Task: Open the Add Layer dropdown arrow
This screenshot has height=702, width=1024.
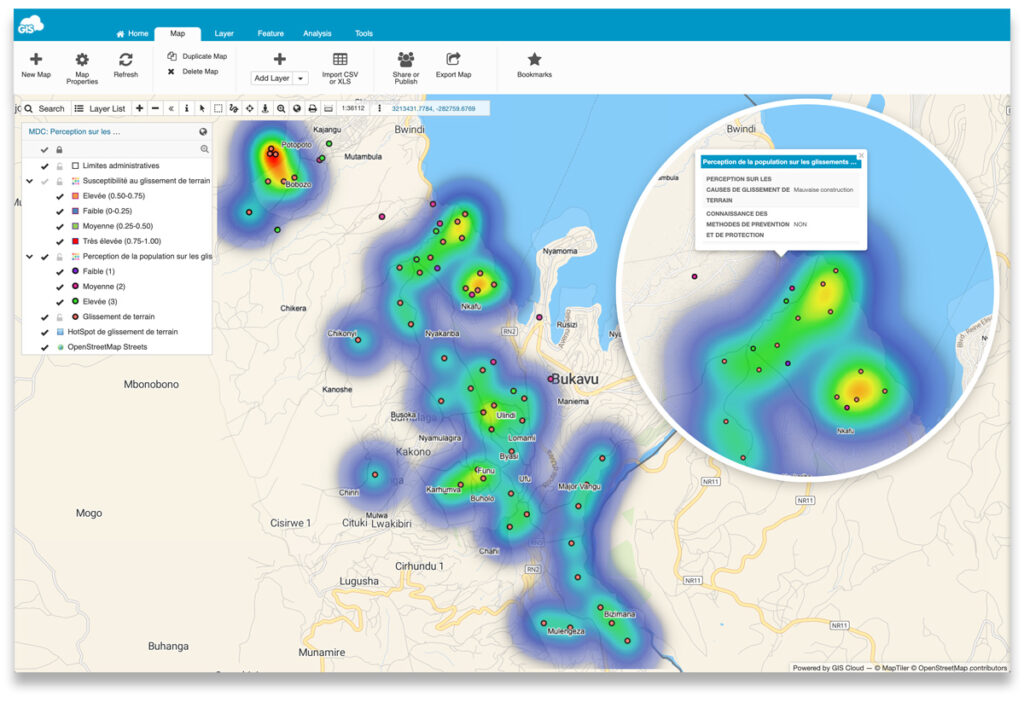Action: [x=301, y=78]
